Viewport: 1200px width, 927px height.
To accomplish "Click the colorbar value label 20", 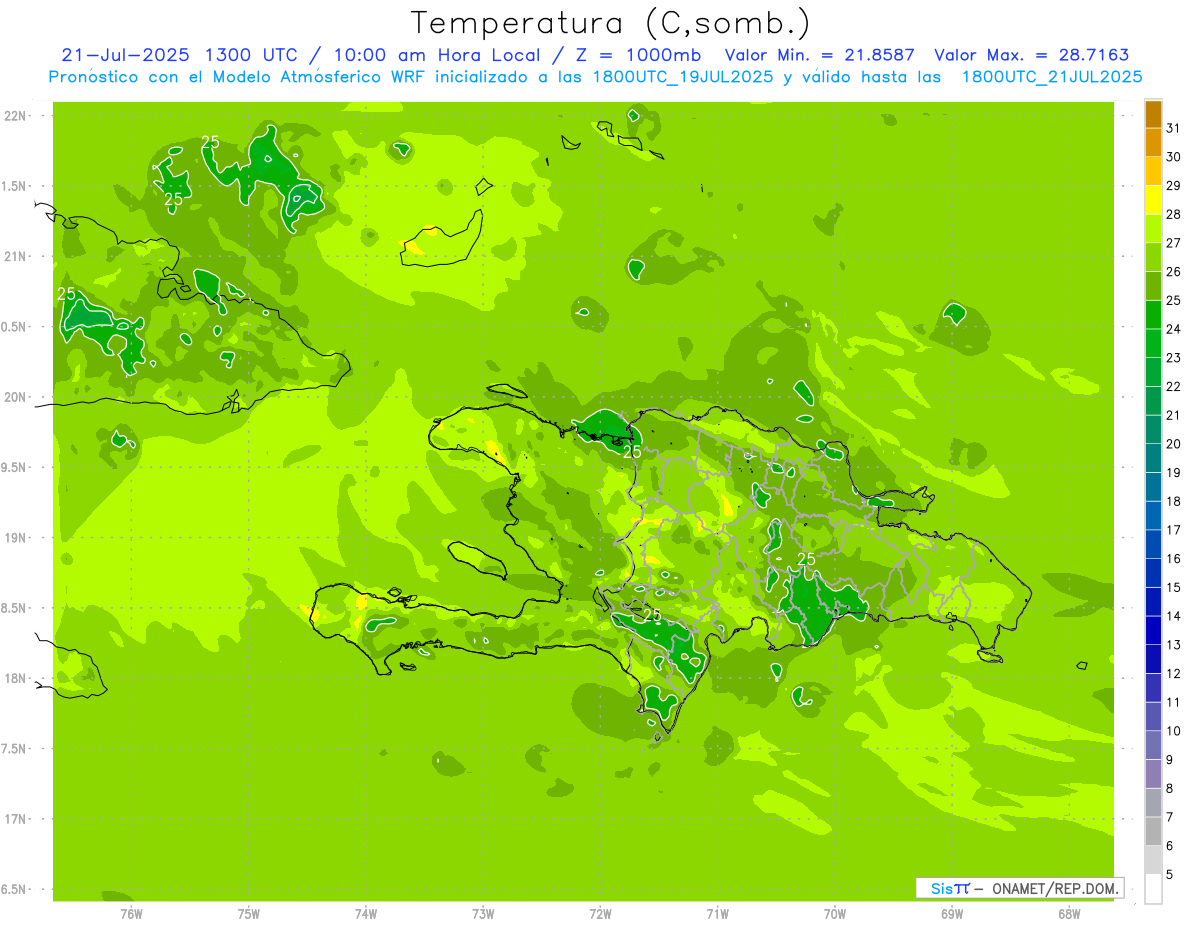I will click(1174, 443).
